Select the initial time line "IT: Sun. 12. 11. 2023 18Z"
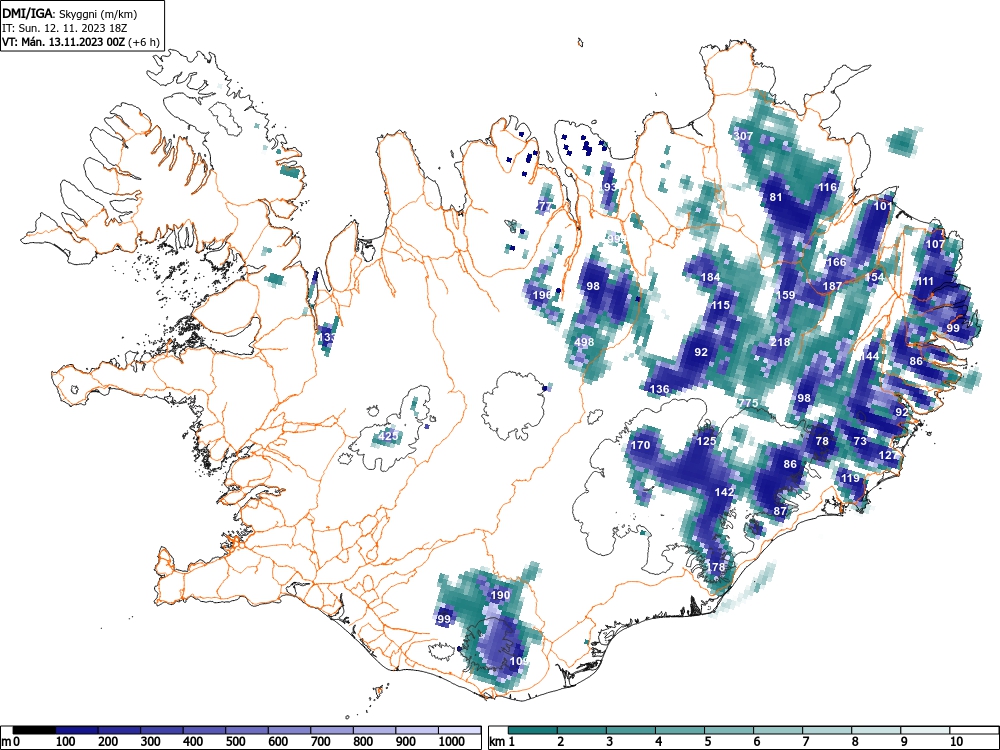1000x750 pixels. click(66, 28)
